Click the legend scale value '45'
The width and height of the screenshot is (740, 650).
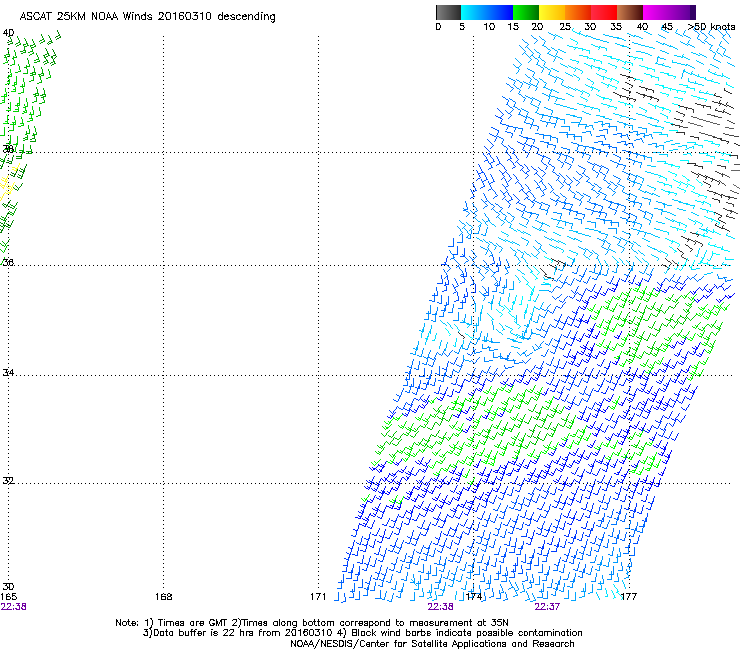point(667,27)
